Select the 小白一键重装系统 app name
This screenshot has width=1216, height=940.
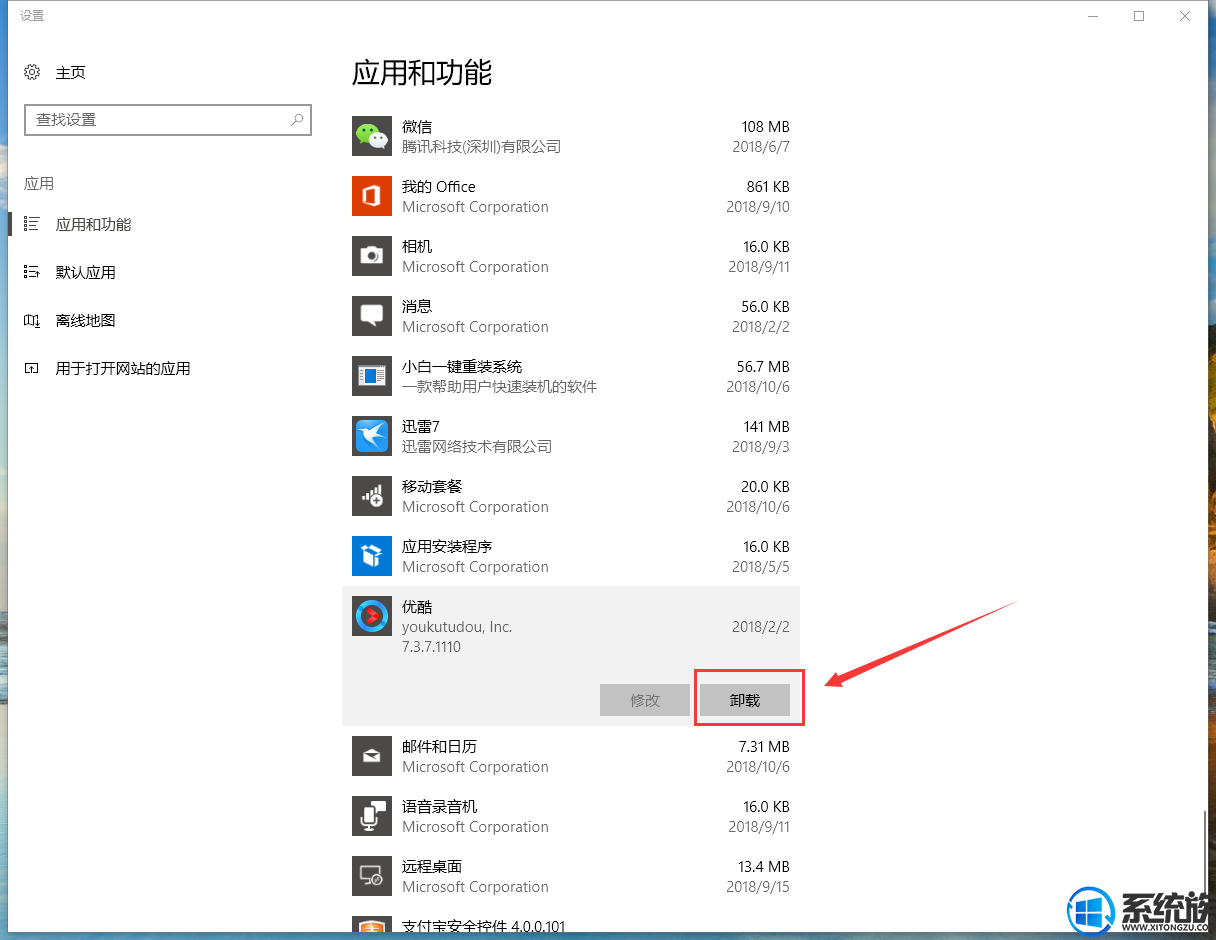point(462,366)
